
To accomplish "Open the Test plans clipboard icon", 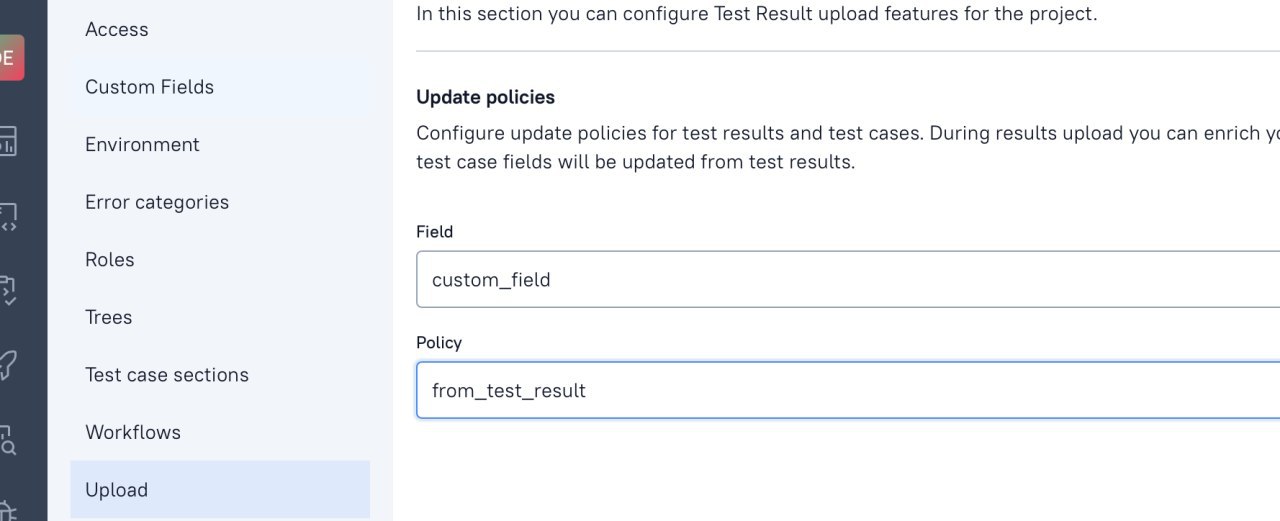I will point(8,290).
